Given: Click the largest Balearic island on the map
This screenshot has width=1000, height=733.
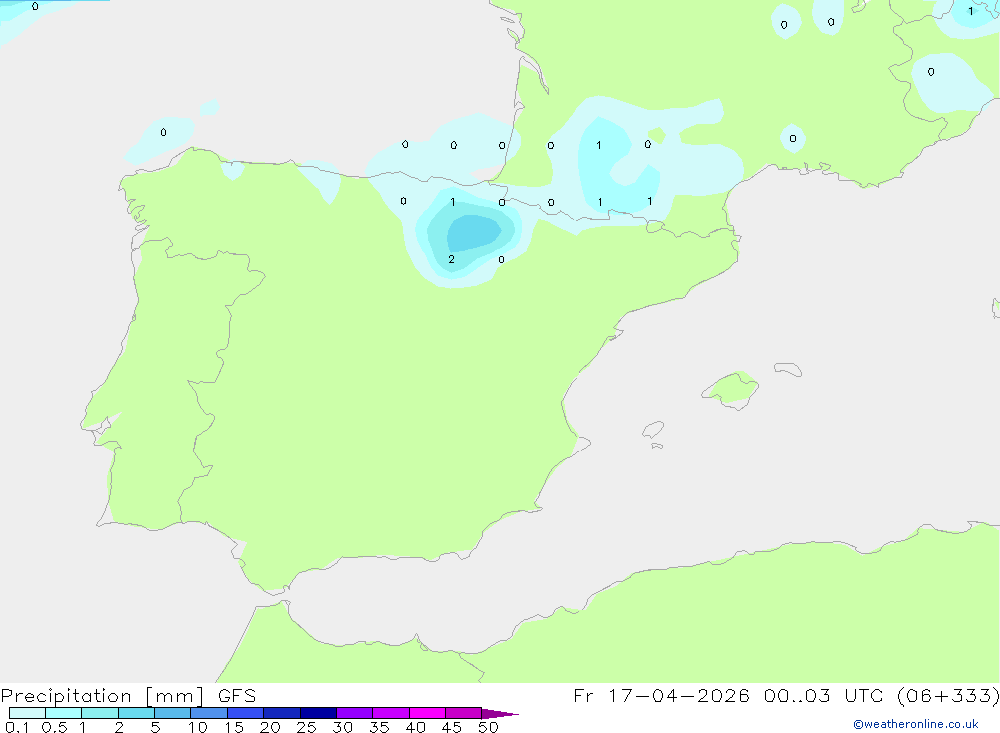Looking at the screenshot, I should tap(731, 389).
